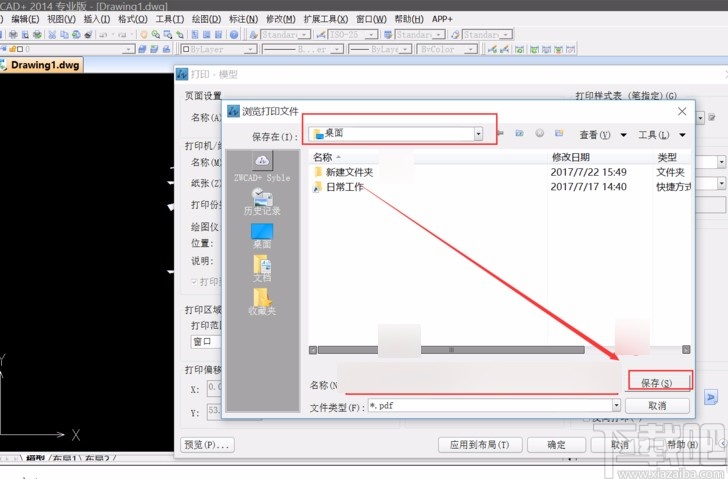Open the 文件类型 *.pdf dropdown
The width and height of the screenshot is (728, 479).
[x=616, y=406]
